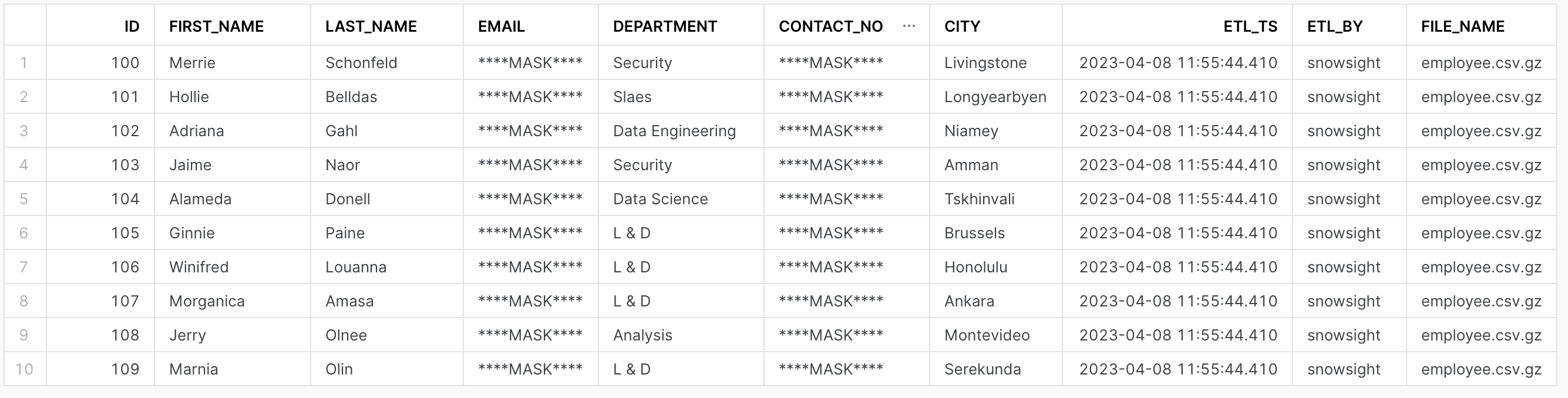
Task: Select the DEPARTMENT column header
Action: point(664,26)
